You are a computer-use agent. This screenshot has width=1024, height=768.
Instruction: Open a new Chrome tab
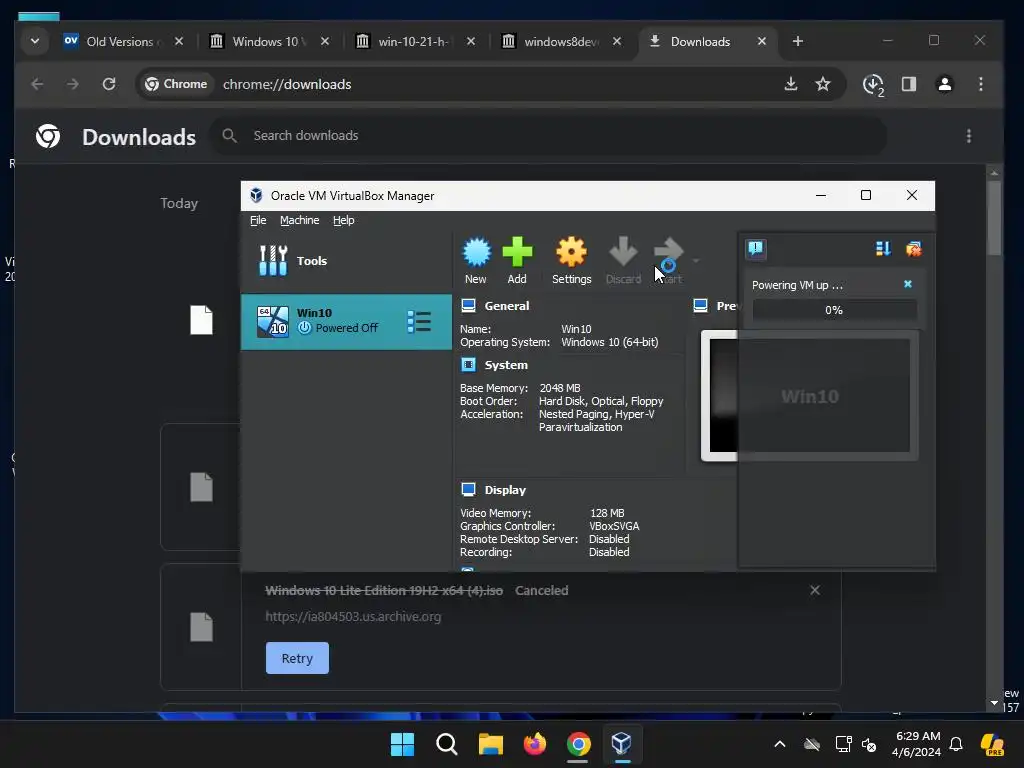pos(797,41)
